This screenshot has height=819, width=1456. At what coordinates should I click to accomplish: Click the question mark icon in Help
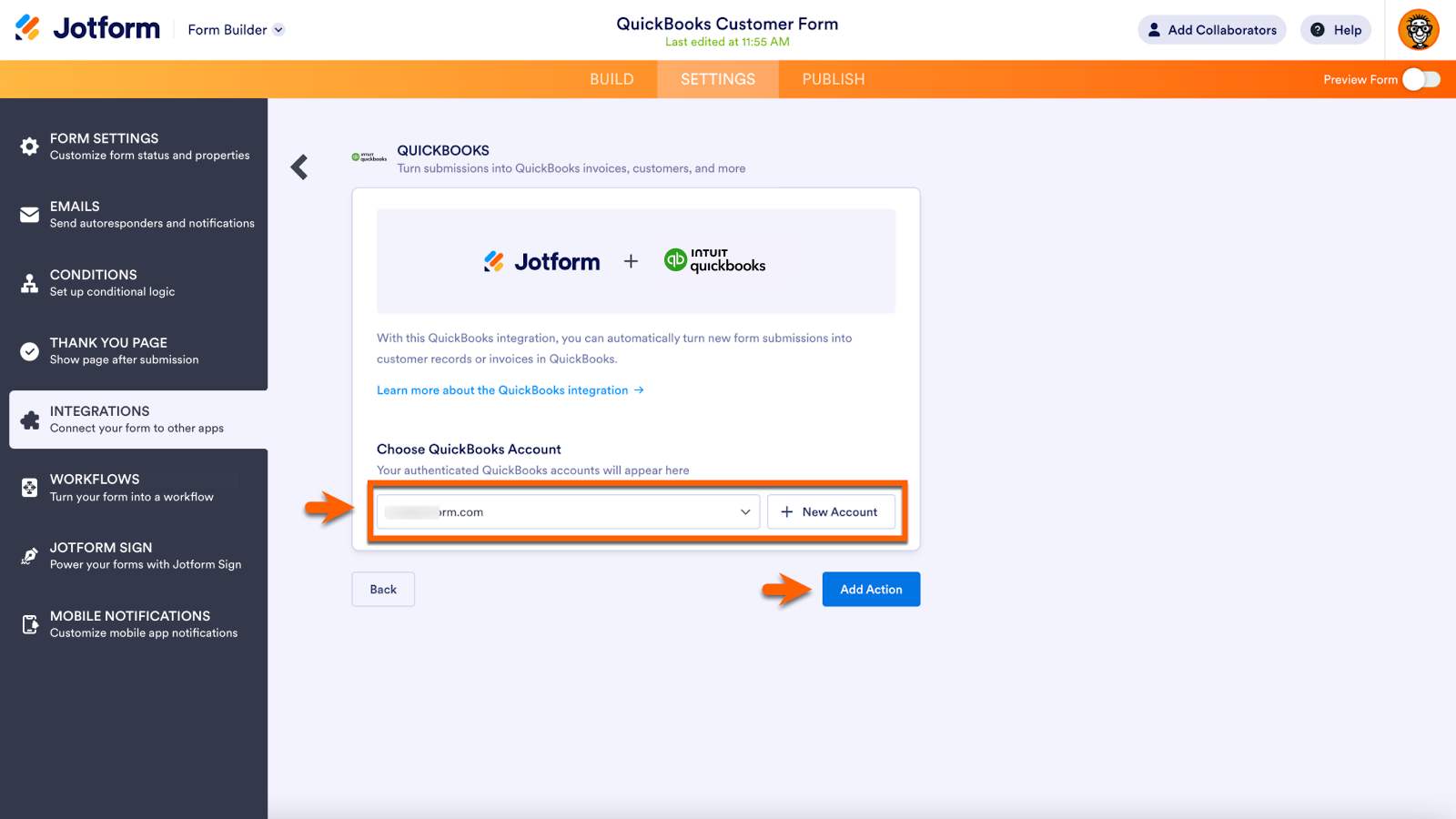point(1317,30)
